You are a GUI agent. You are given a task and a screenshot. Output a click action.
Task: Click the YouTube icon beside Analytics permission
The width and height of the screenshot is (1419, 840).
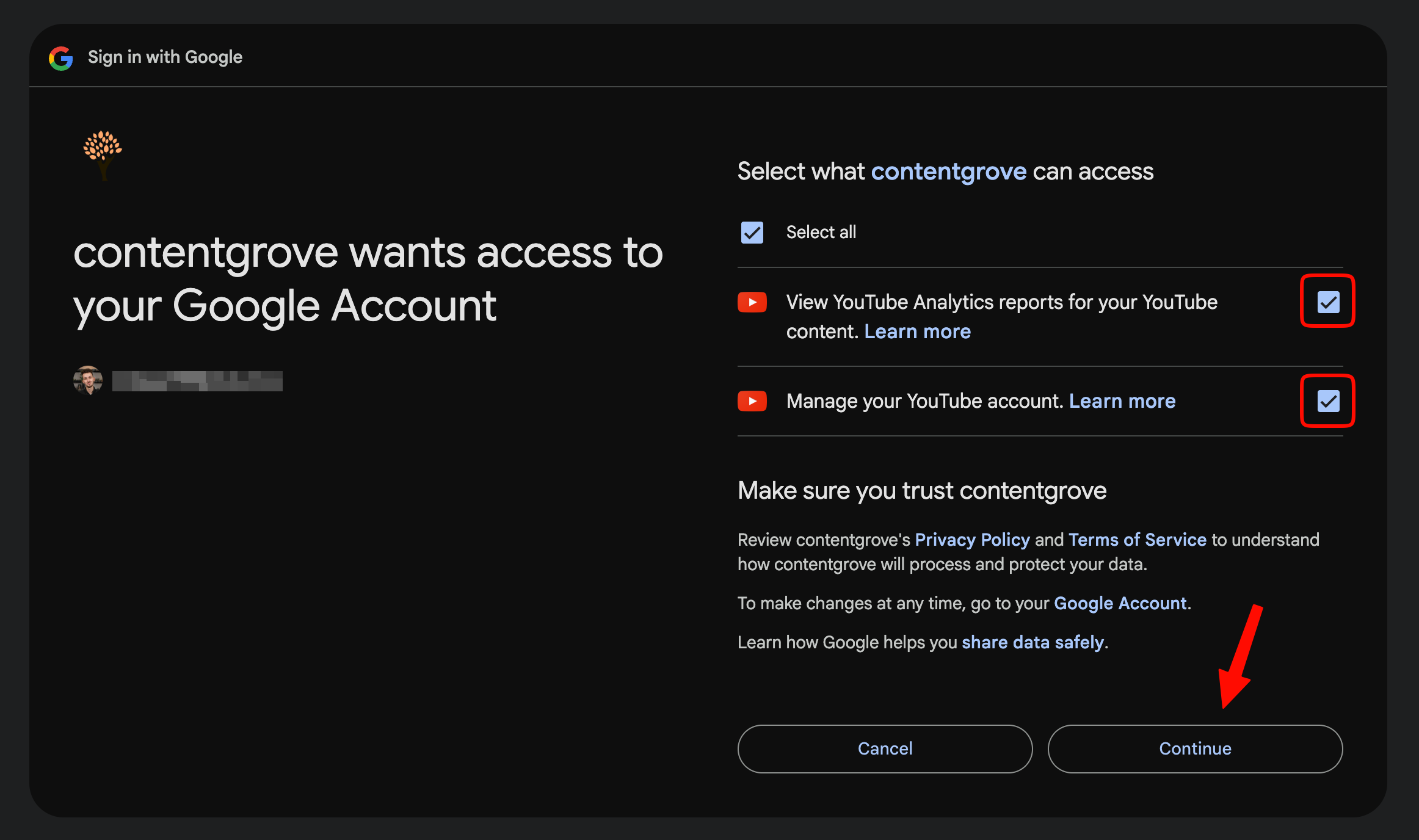click(x=752, y=302)
